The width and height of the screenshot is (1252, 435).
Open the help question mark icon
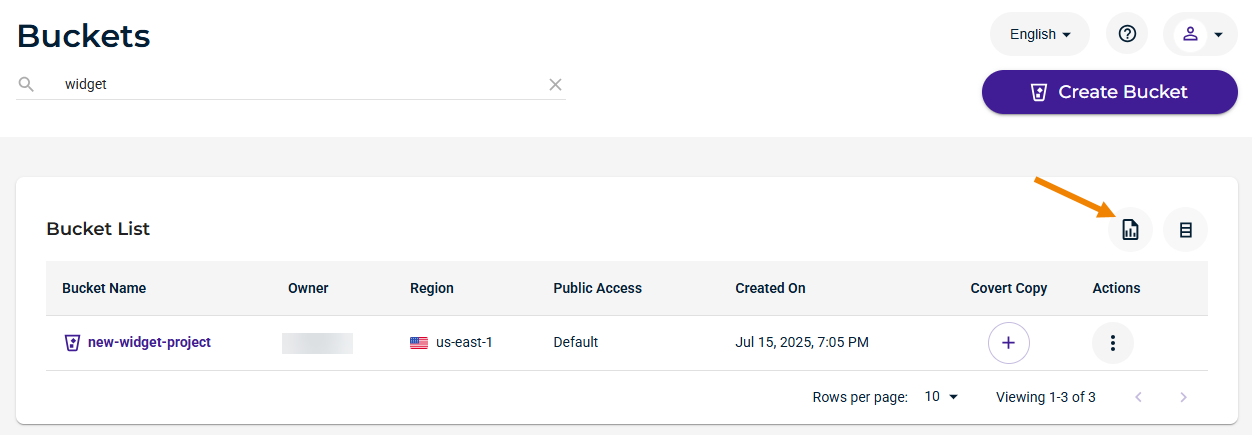pos(1127,34)
